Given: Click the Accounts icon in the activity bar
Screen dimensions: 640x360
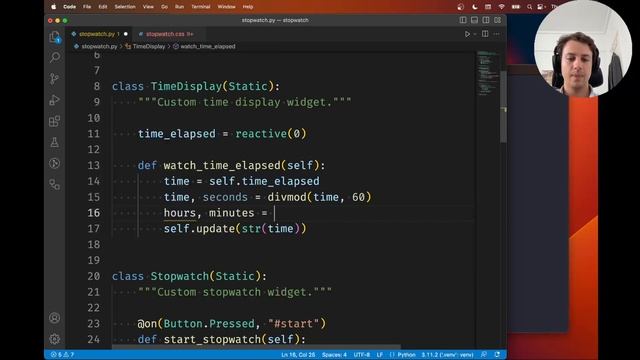Looking at the screenshot, I should [54, 318].
